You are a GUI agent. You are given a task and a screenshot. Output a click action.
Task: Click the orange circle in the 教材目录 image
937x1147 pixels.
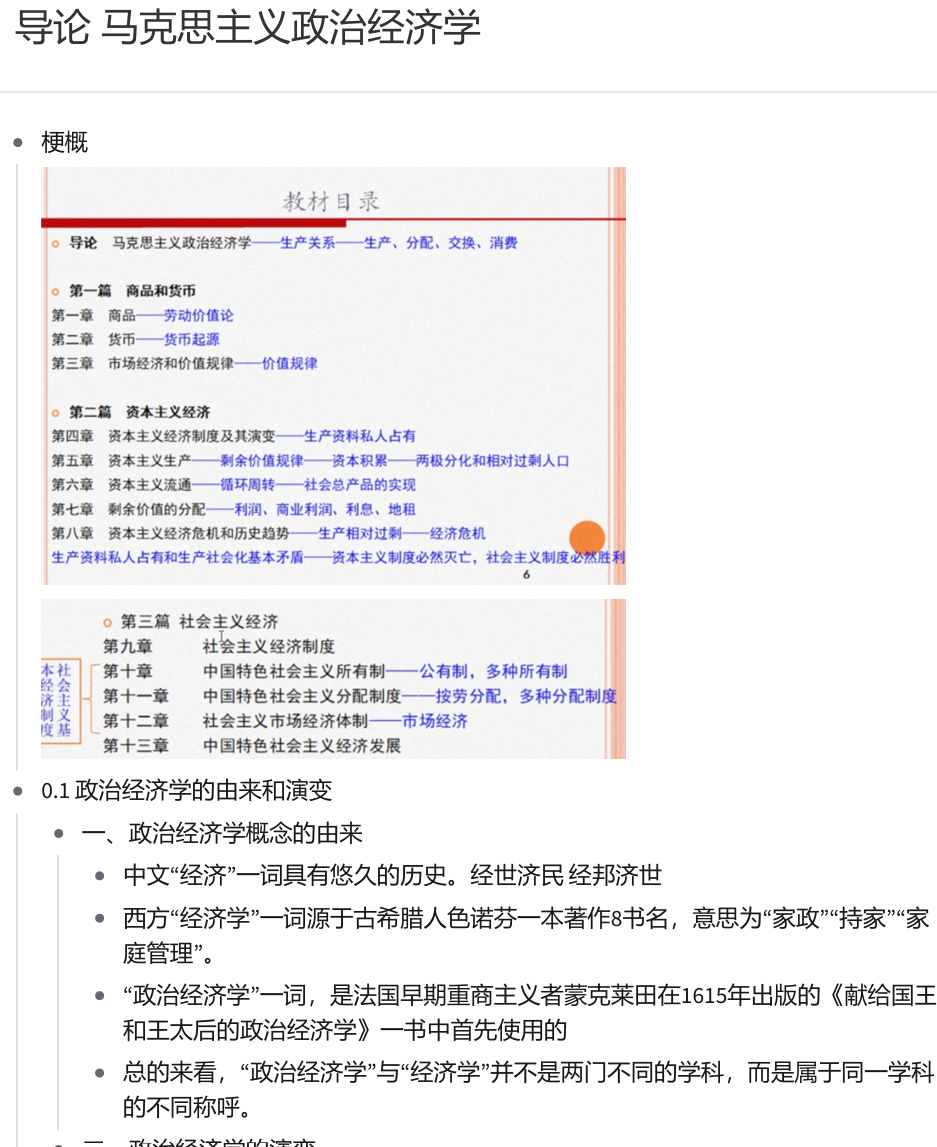tap(587, 539)
